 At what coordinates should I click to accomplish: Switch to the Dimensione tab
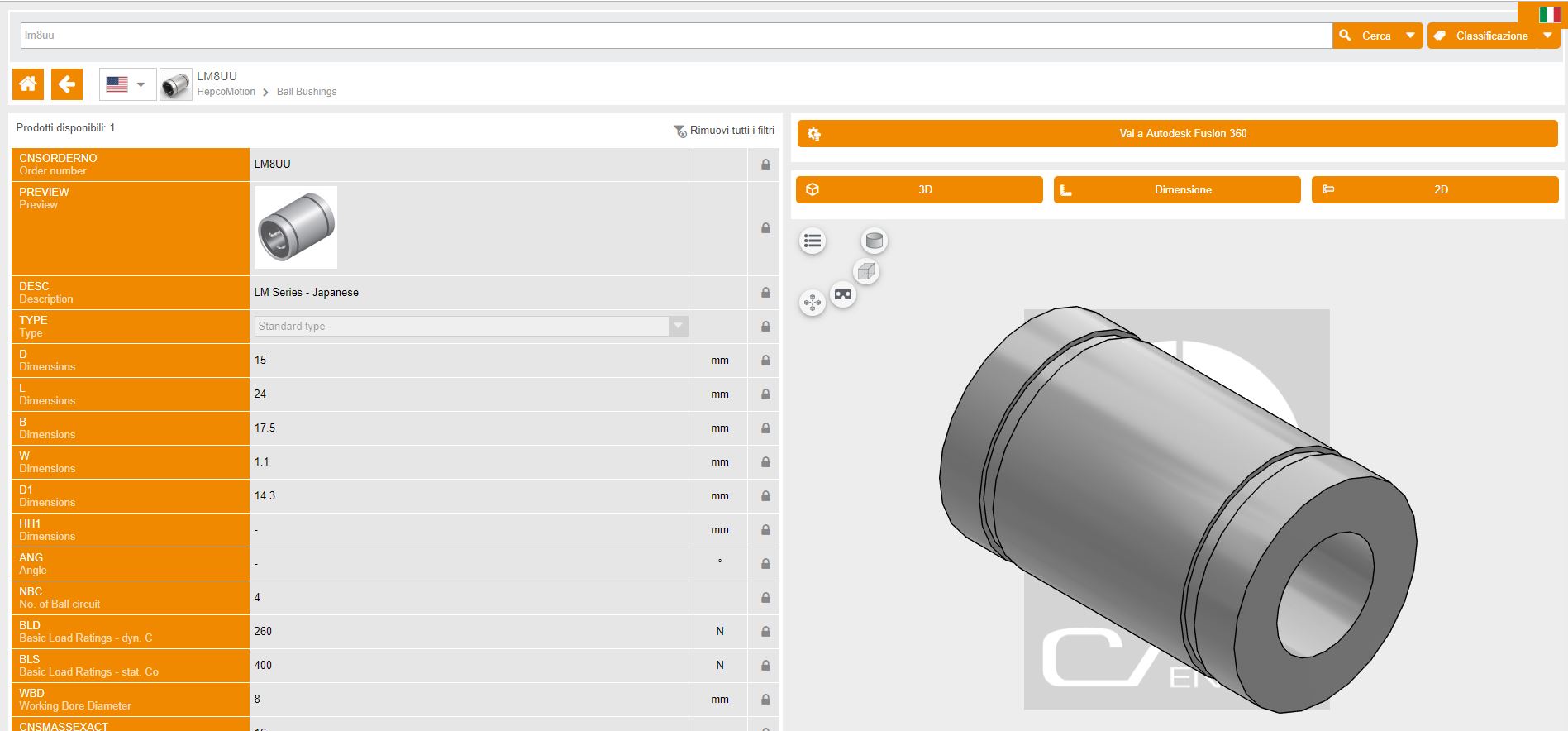coord(1177,189)
